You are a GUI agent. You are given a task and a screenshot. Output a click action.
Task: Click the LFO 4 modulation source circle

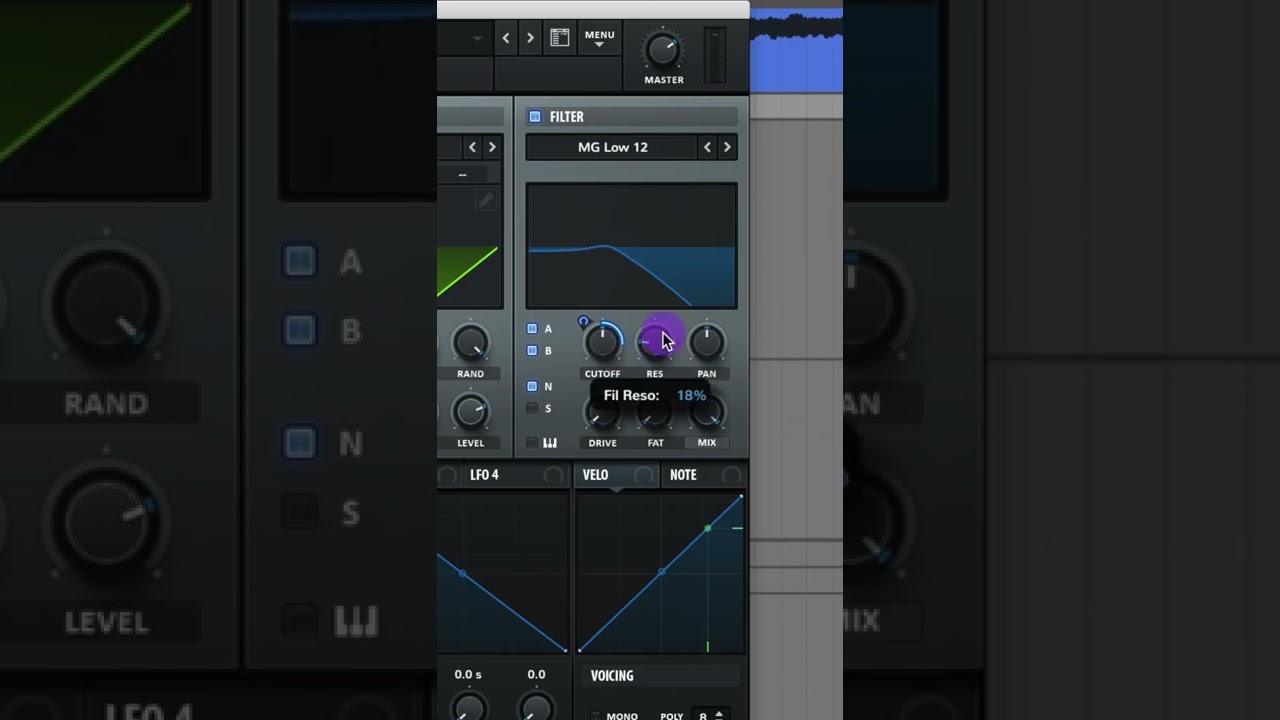point(553,475)
